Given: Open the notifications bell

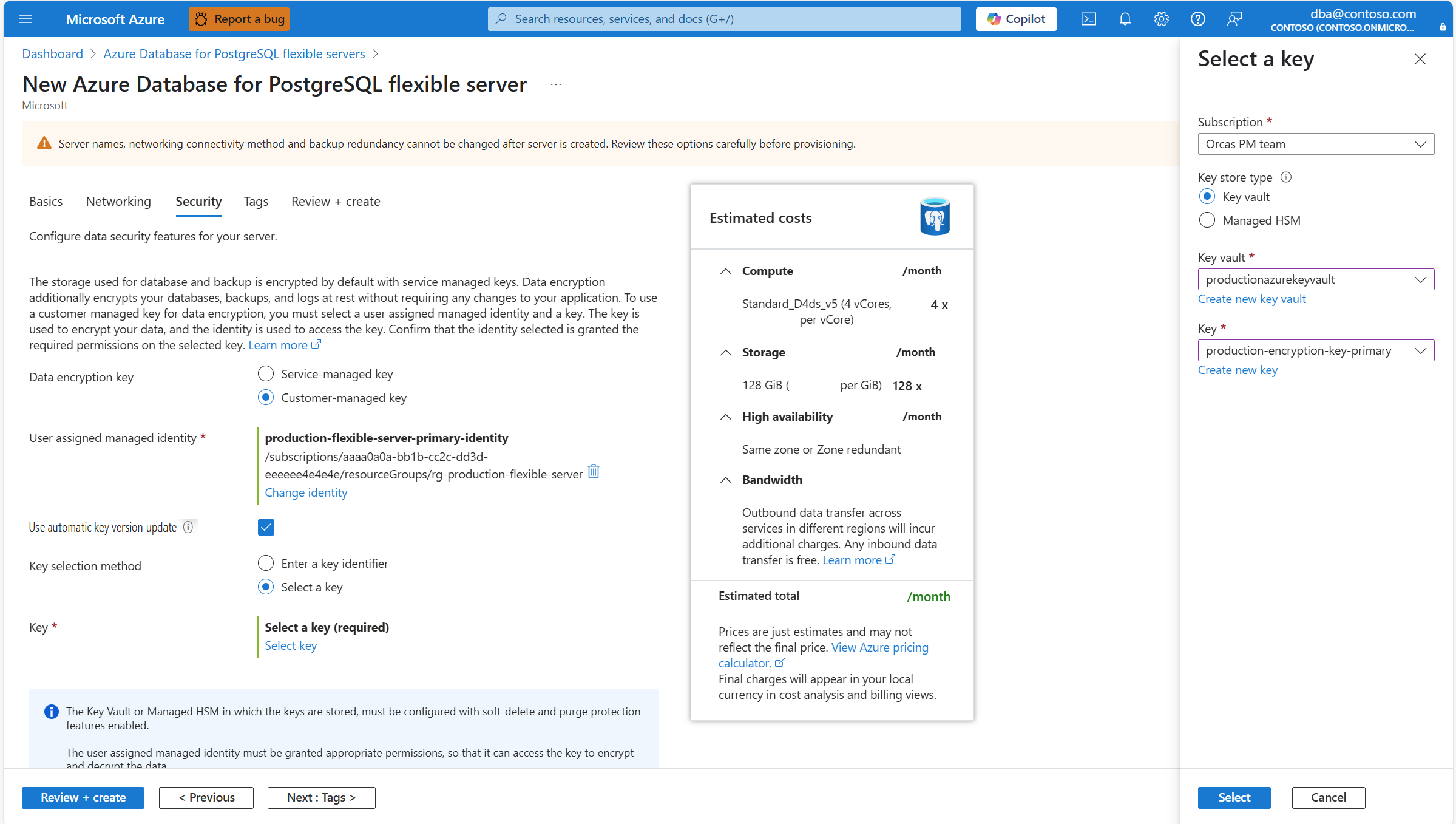Looking at the screenshot, I should 1125,19.
